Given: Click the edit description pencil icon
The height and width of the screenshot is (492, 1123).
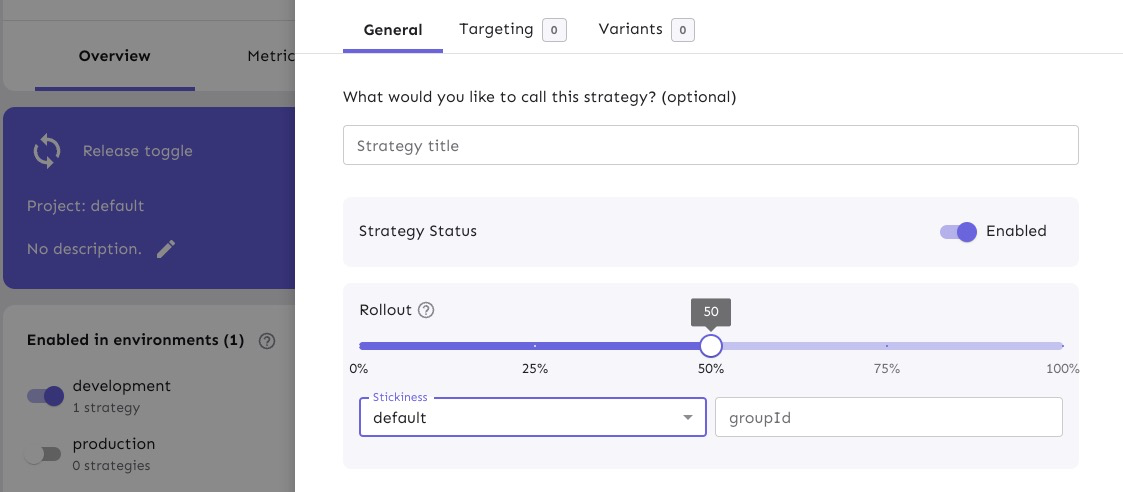Looking at the screenshot, I should pos(166,249).
